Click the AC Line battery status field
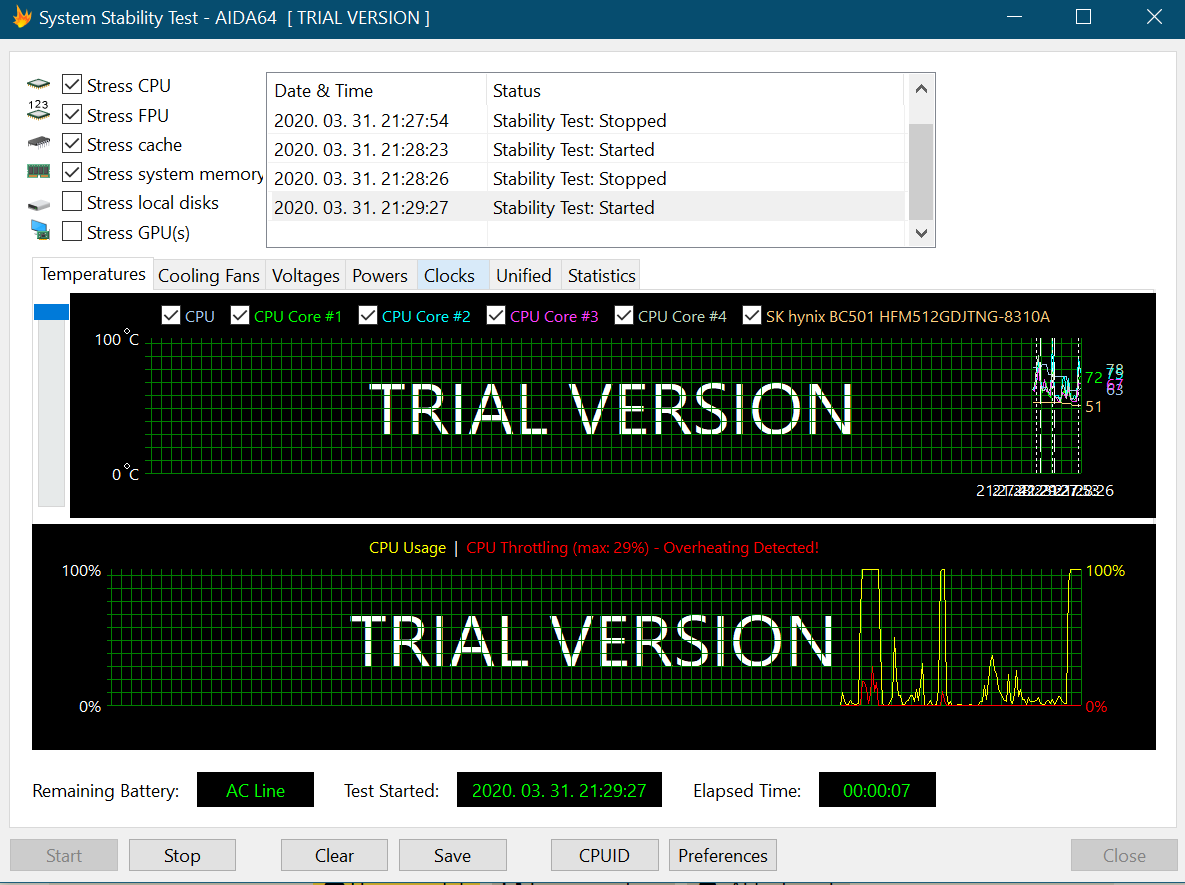1185x885 pixels. [255, 790]
